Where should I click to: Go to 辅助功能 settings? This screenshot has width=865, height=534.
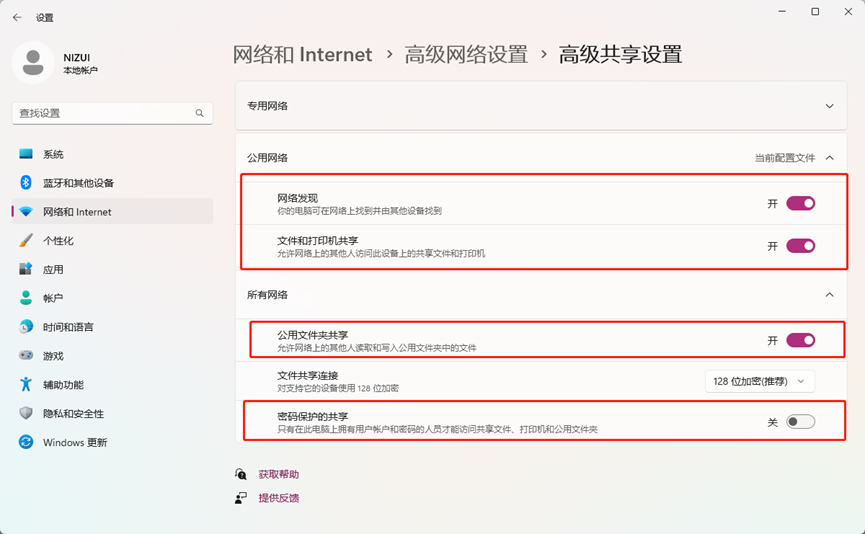tap(113, 385)
